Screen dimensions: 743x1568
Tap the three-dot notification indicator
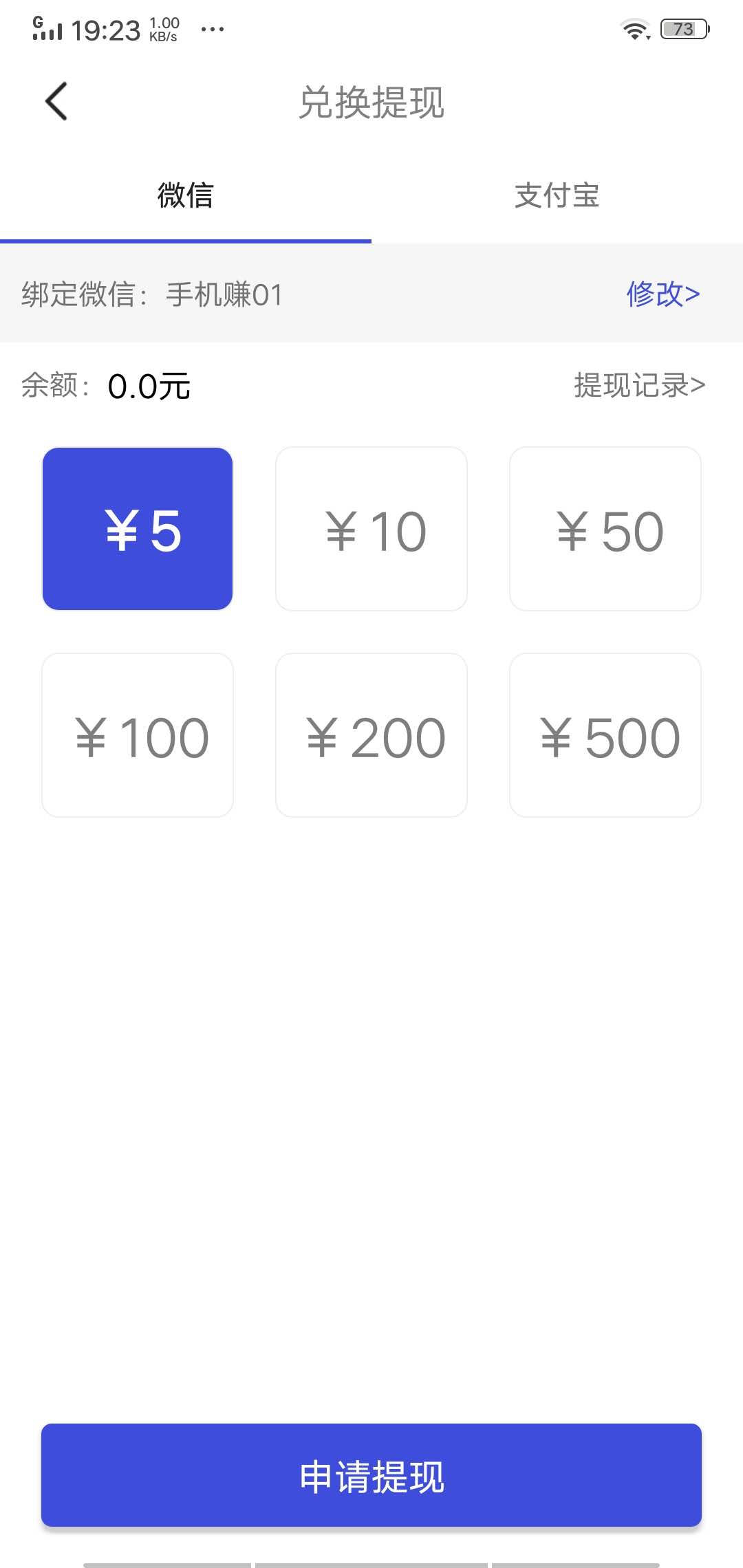click(212, 30)
